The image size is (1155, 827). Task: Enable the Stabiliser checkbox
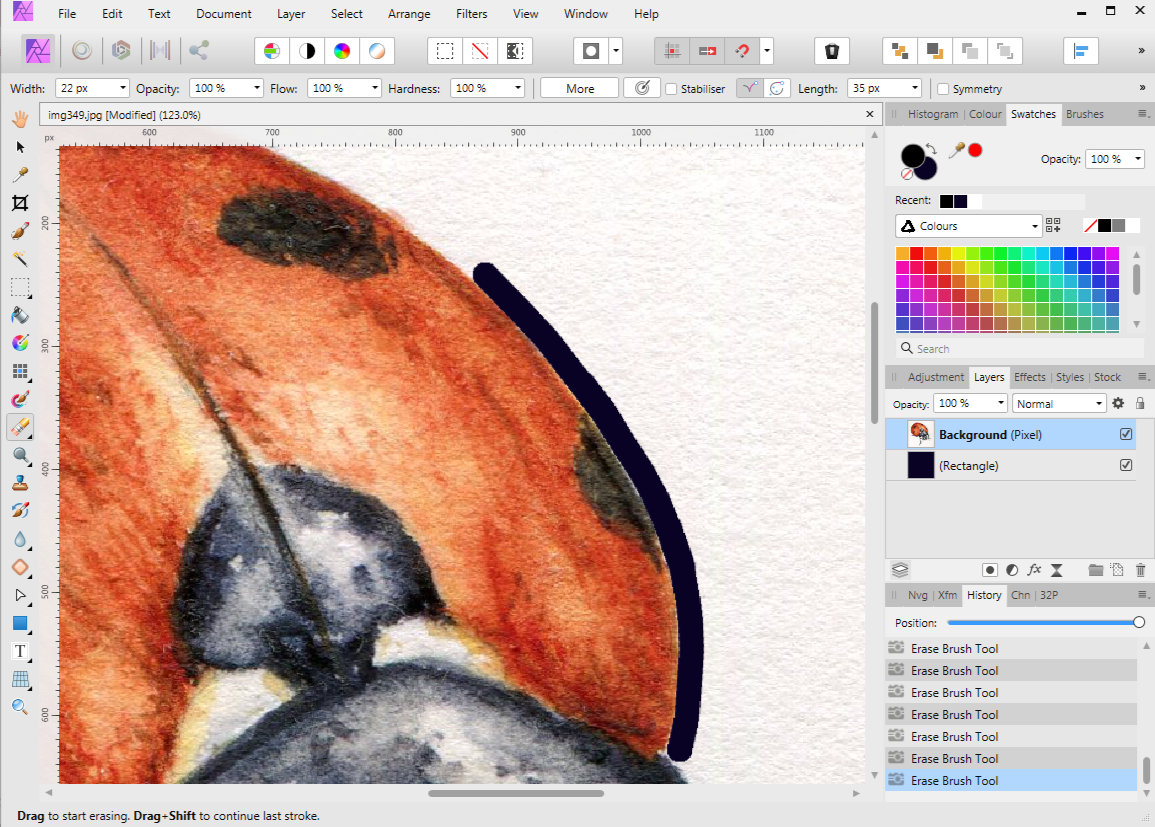[671, 88]
